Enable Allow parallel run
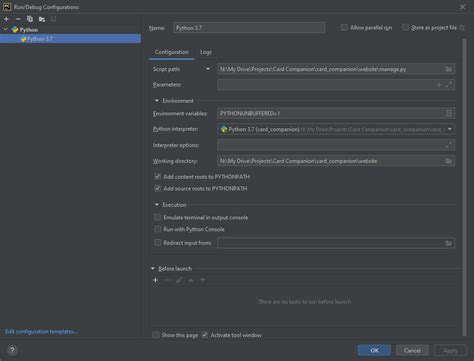This screenshot has height=361, width=474. [x=344, y=27]
